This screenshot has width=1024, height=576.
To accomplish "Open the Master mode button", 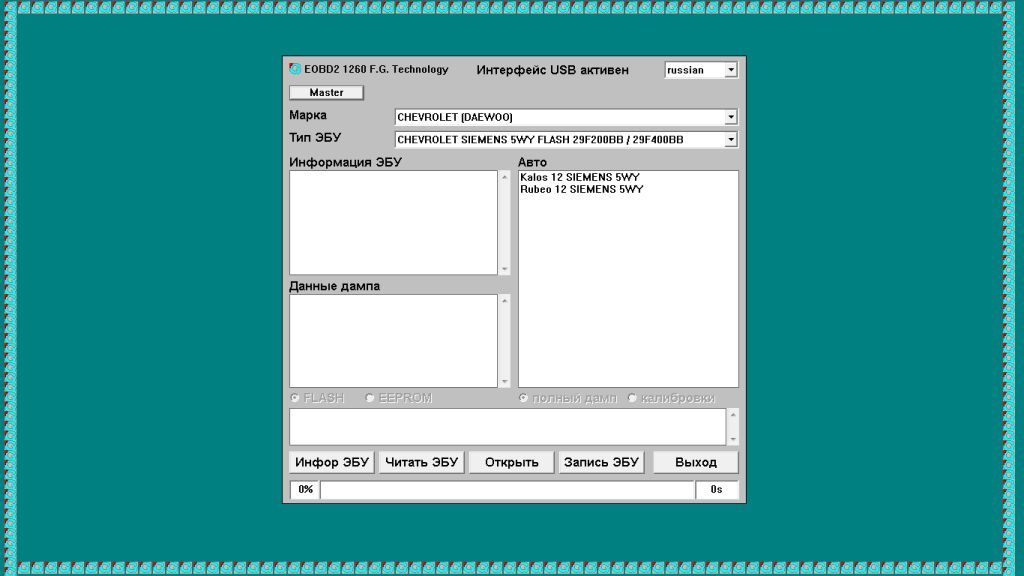I will tap(327, 93).
